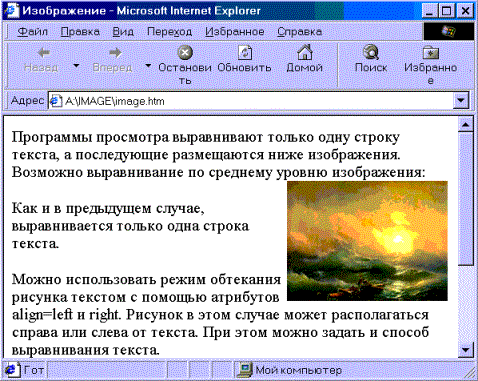Screen dimensions: 478x381
Task: Click the Остановить stop button
Action: pyautogui.click(x=185, y=65)
